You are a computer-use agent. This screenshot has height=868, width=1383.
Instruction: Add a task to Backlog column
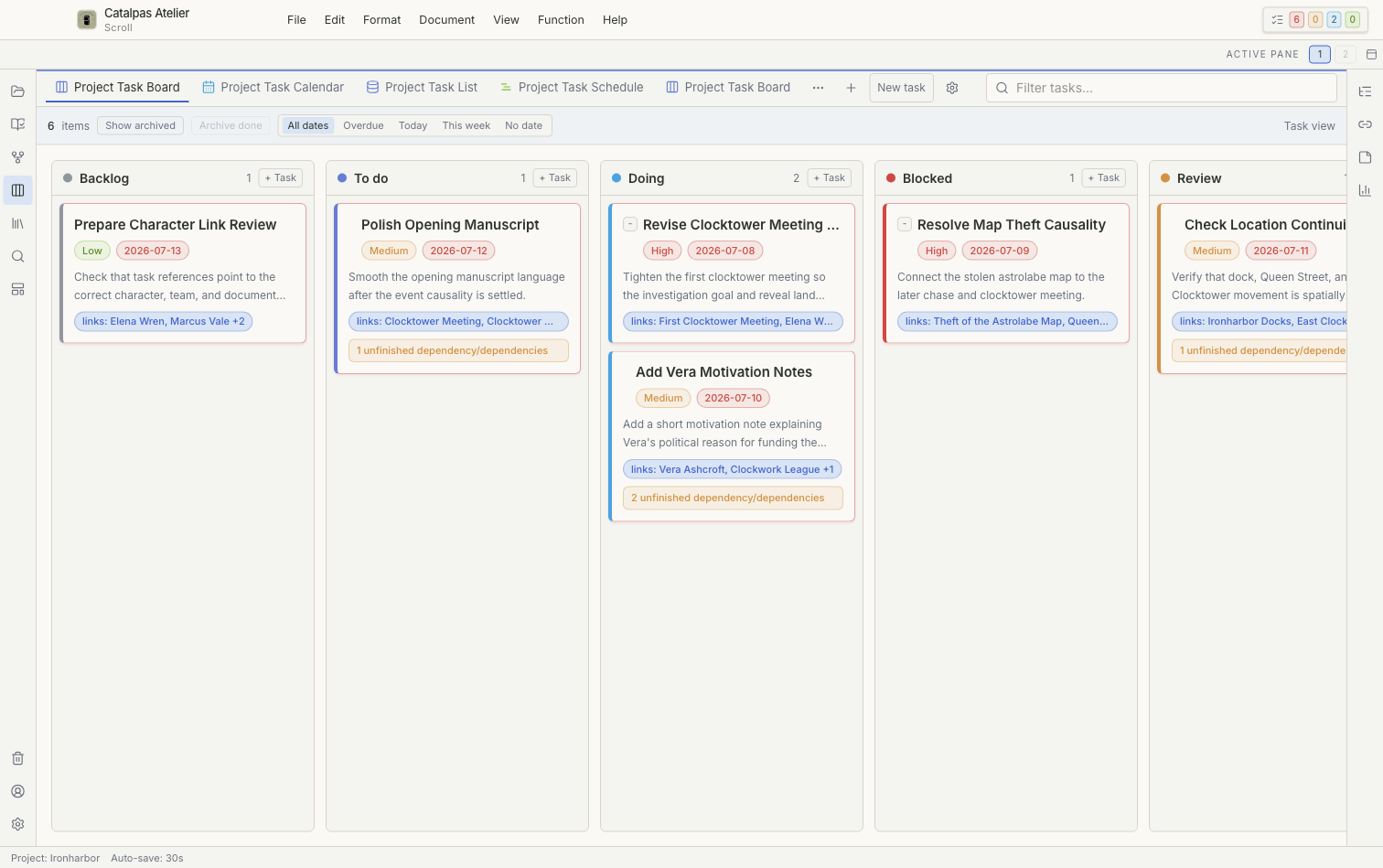click(280, 177)
